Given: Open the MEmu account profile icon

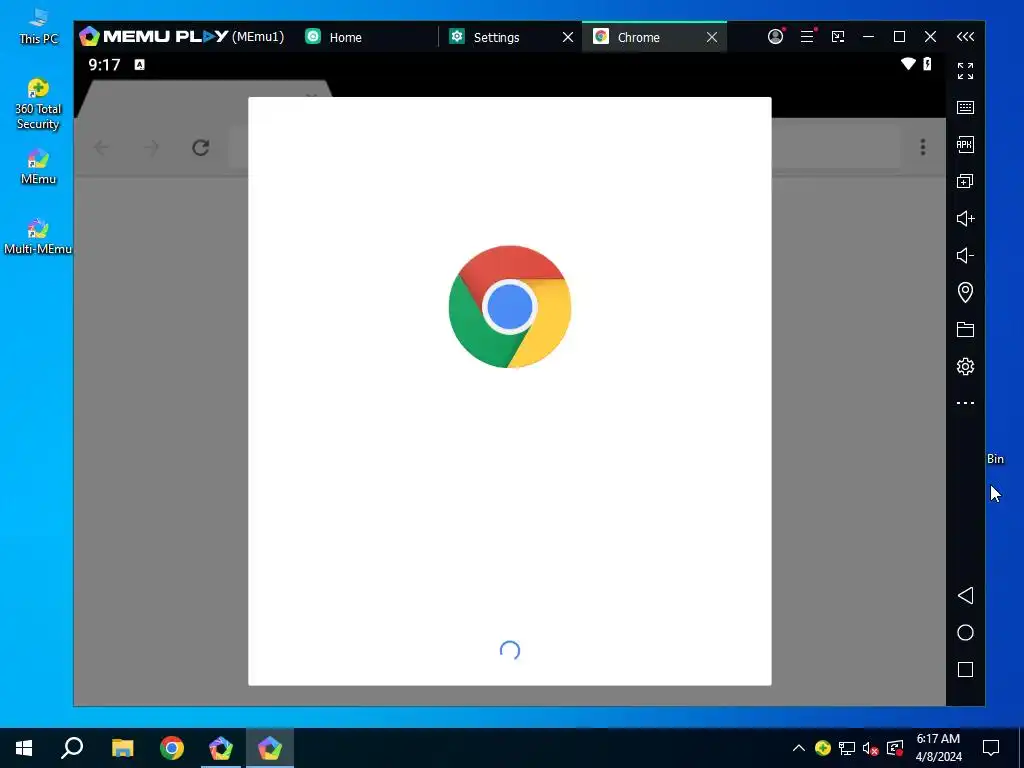Looking at the screenshot, I should pyautogui.click(x=775, y=37).
